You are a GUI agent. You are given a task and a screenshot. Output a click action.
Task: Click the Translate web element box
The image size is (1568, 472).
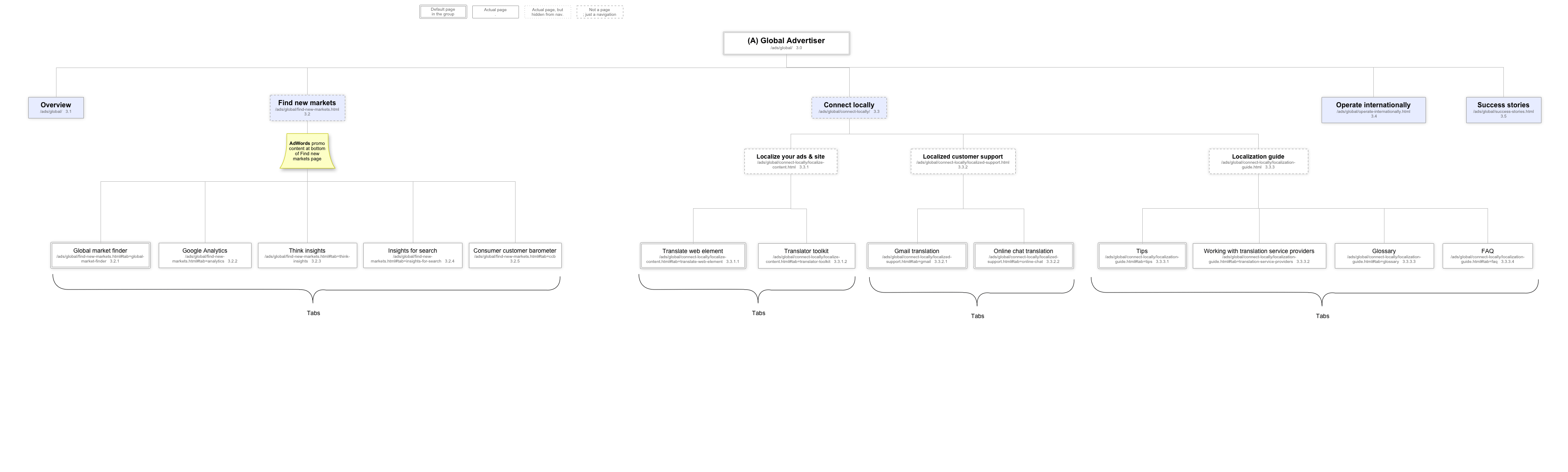(x=693, y=256)
